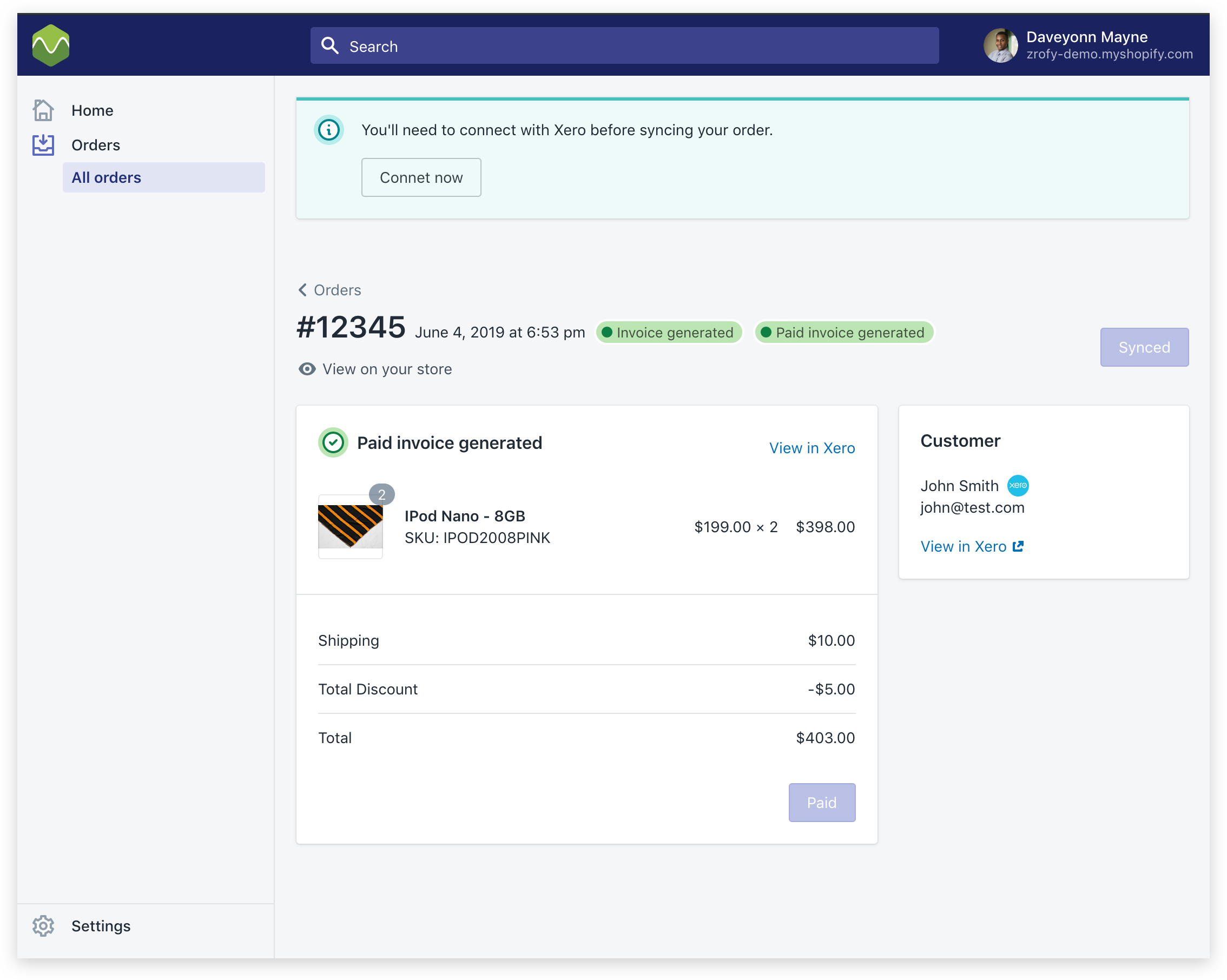Click the IPod Nano - 8GB product name

pos(465,516)
